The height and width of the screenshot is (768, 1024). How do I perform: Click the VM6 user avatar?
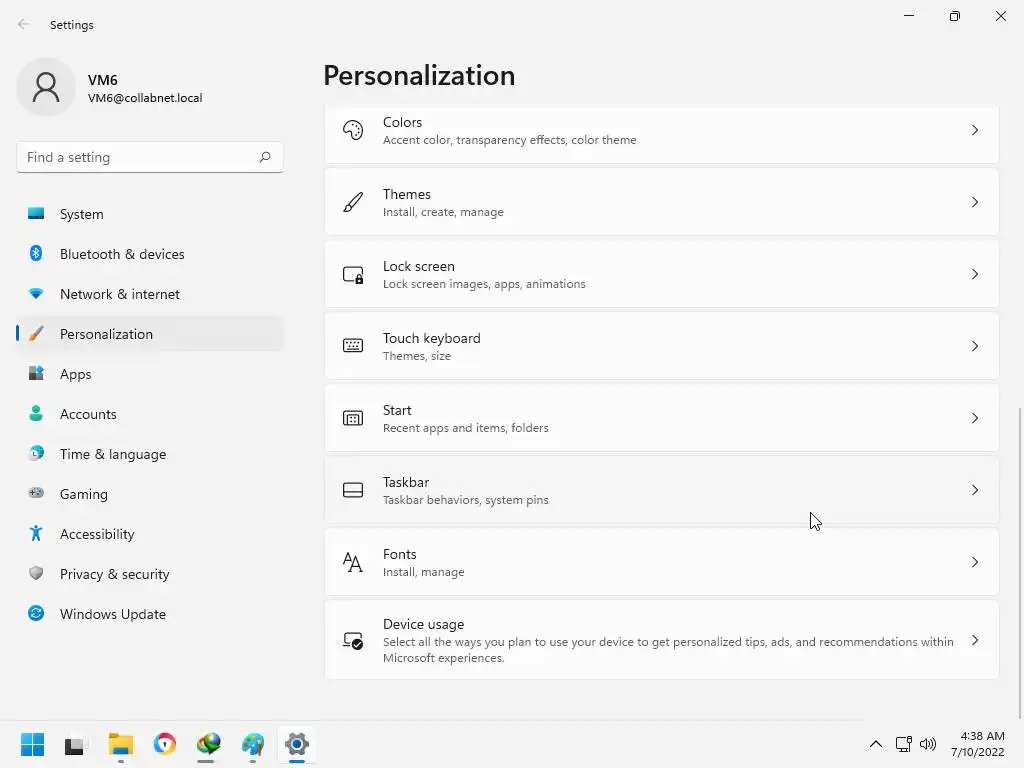(46, 87)
